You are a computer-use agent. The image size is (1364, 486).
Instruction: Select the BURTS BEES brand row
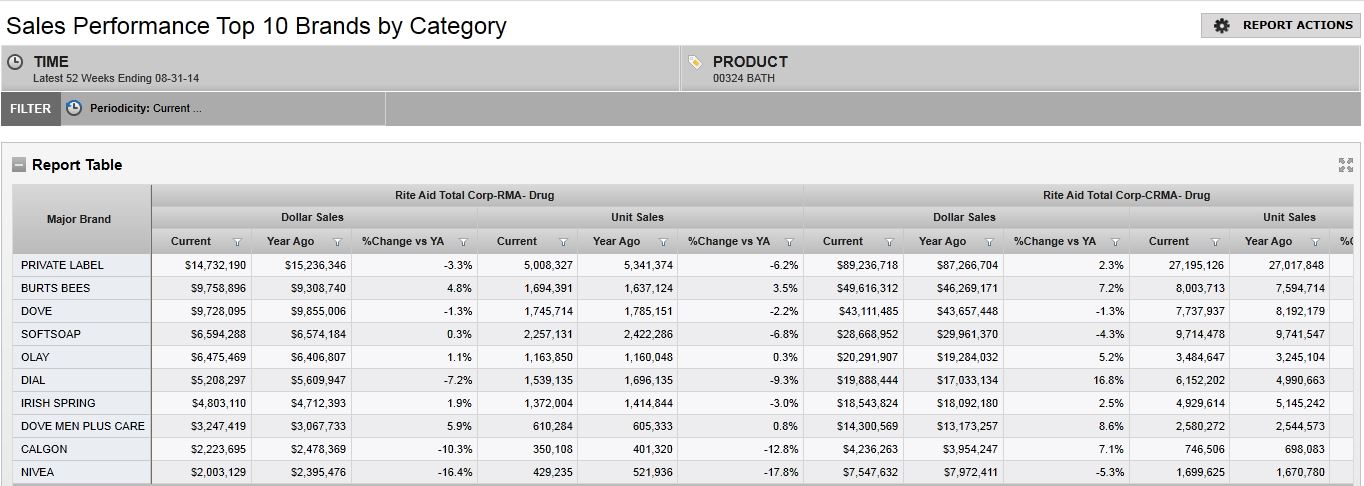(x=56, y=288)
